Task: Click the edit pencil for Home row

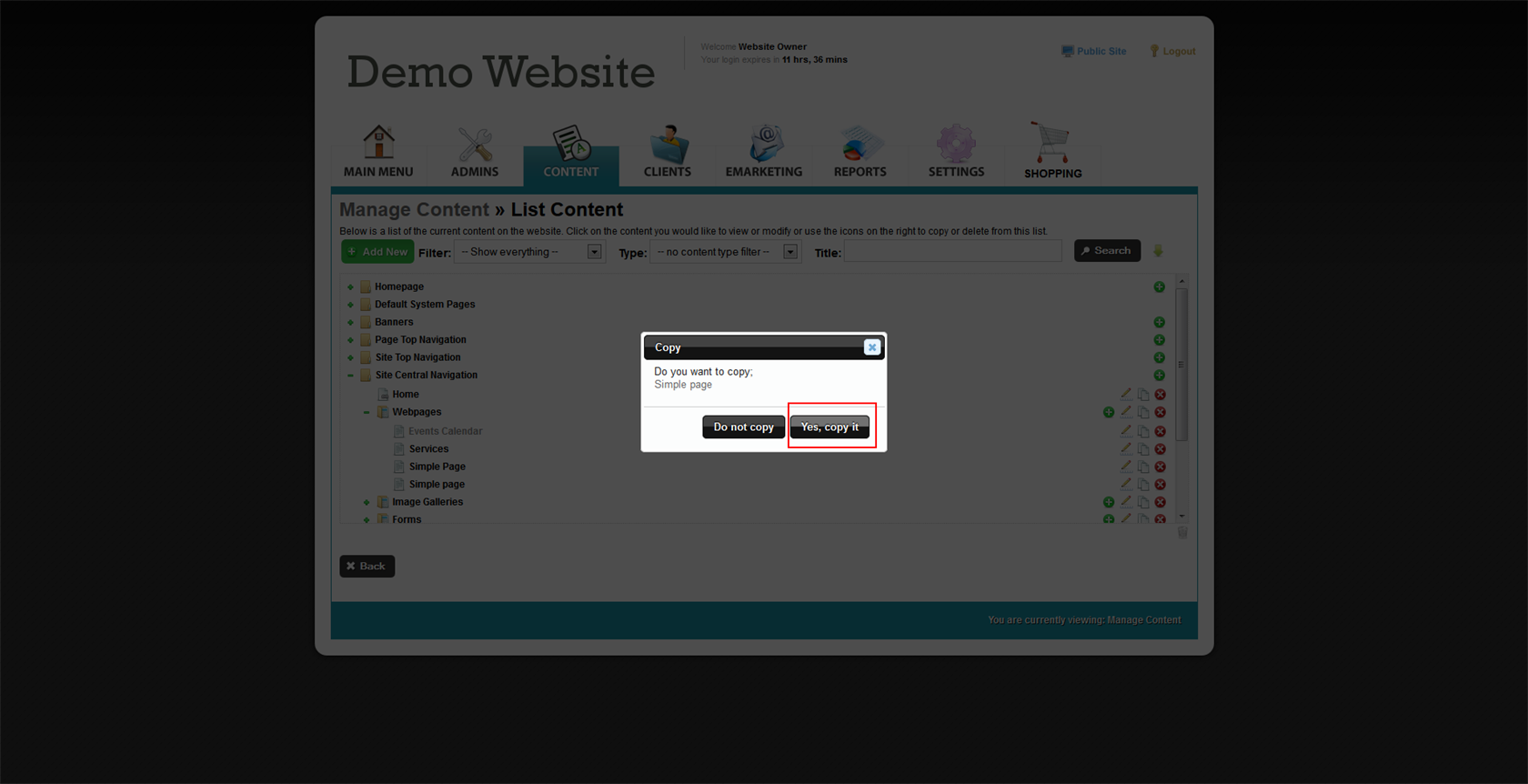Action: [1126, 394]
